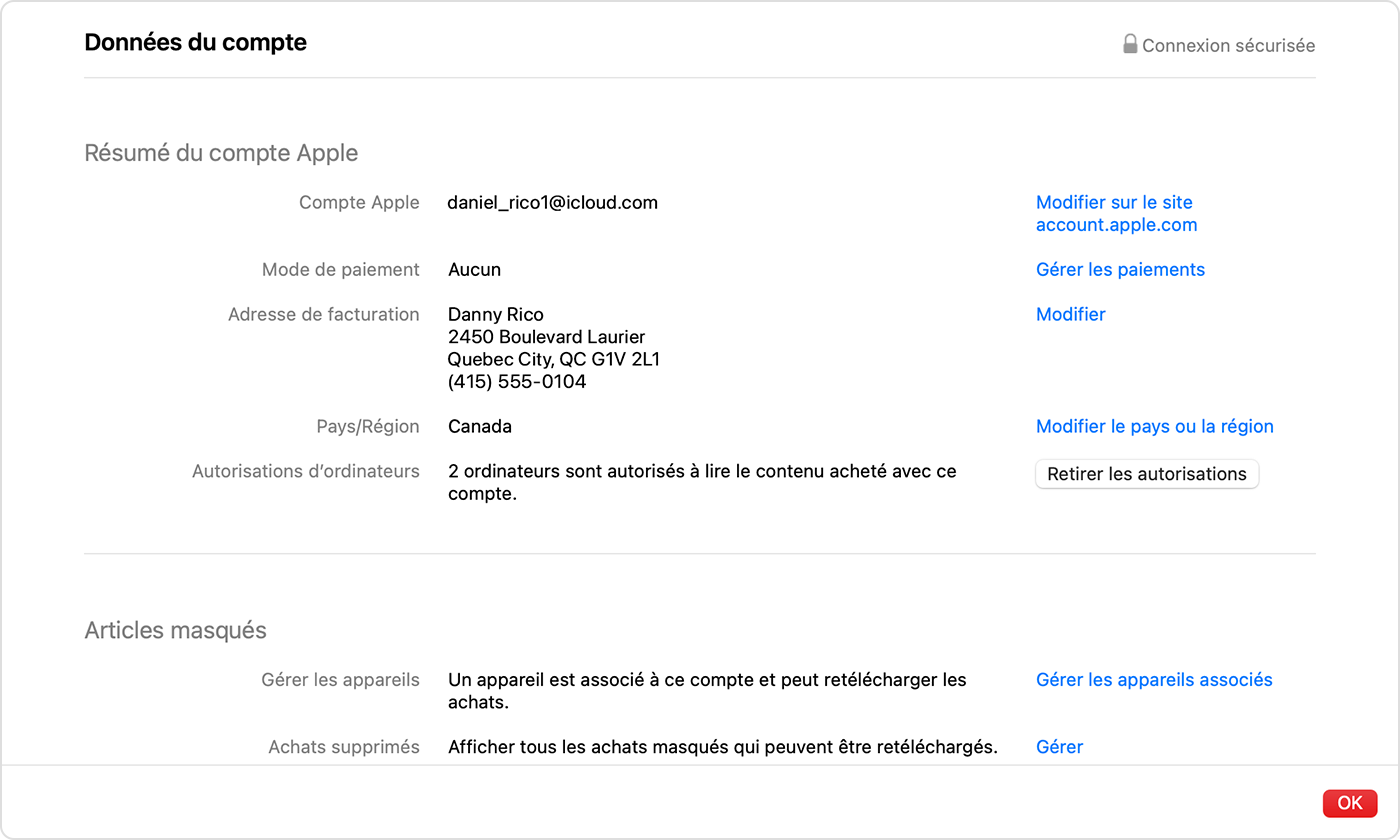Click the Achats supprimés label
This screenshot has height=840, width=1400.
pos(344,747)
